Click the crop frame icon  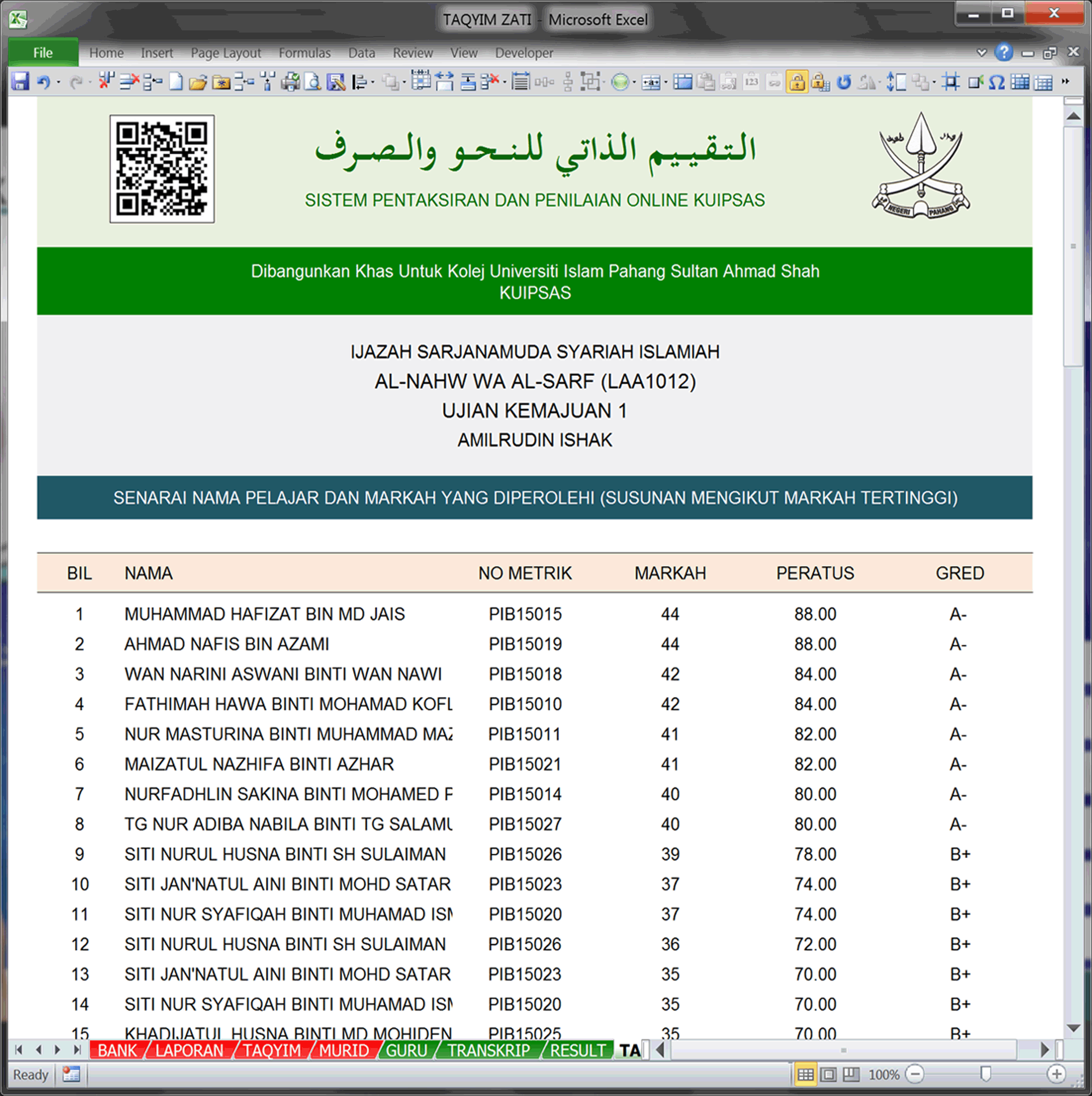951,82
